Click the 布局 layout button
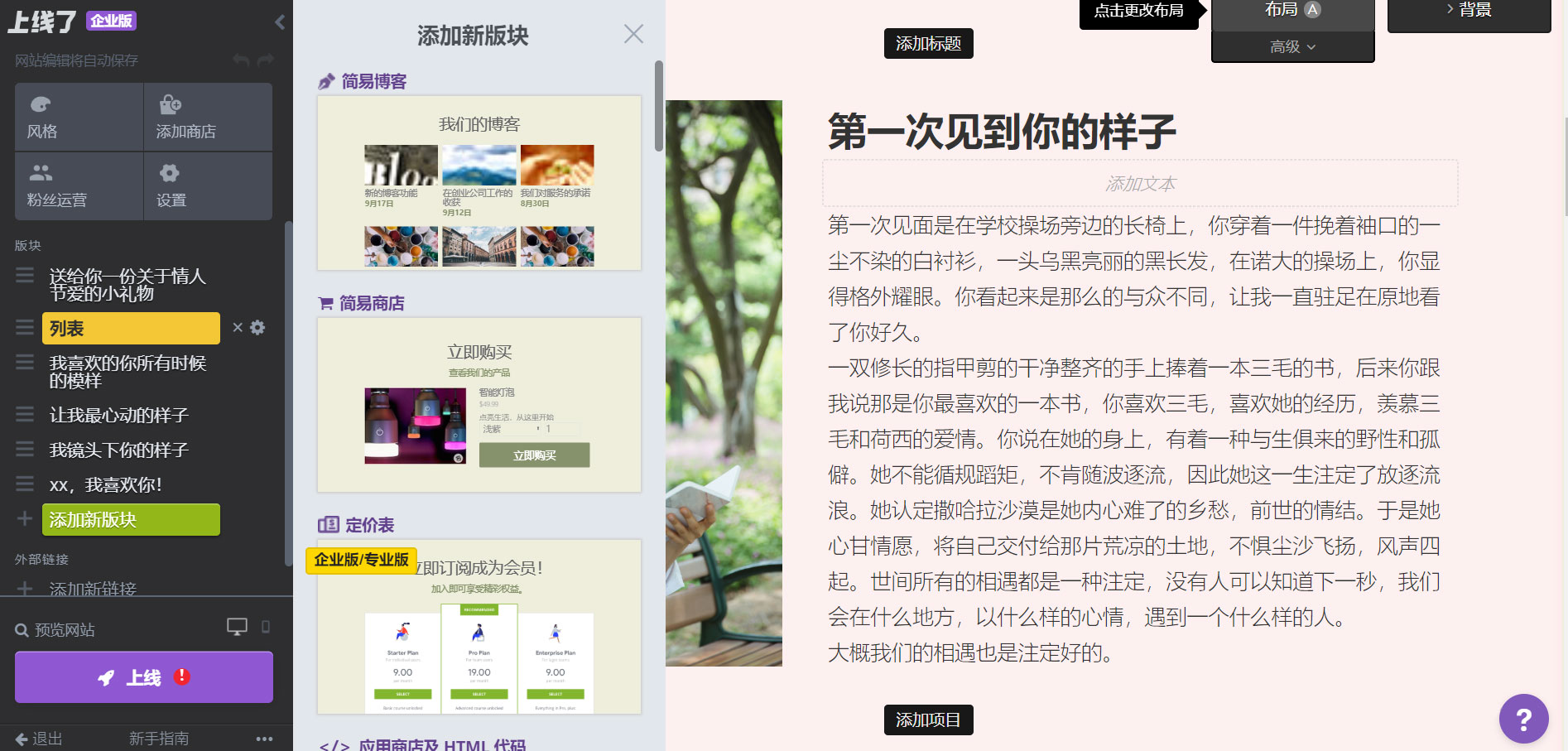The image size is (1568, 751). coord(1291,11)
